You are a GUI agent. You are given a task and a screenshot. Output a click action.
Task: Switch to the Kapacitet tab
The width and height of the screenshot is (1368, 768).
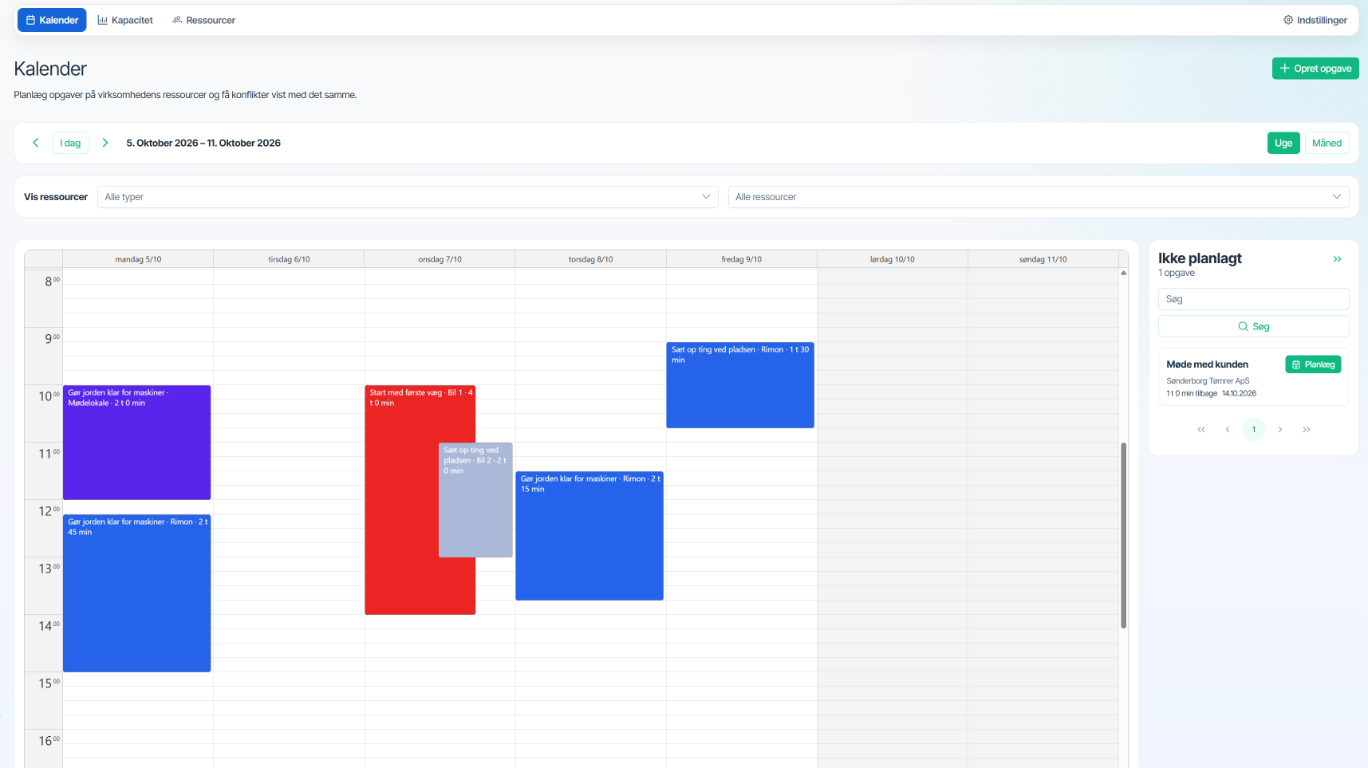click(x=125, y=20)
